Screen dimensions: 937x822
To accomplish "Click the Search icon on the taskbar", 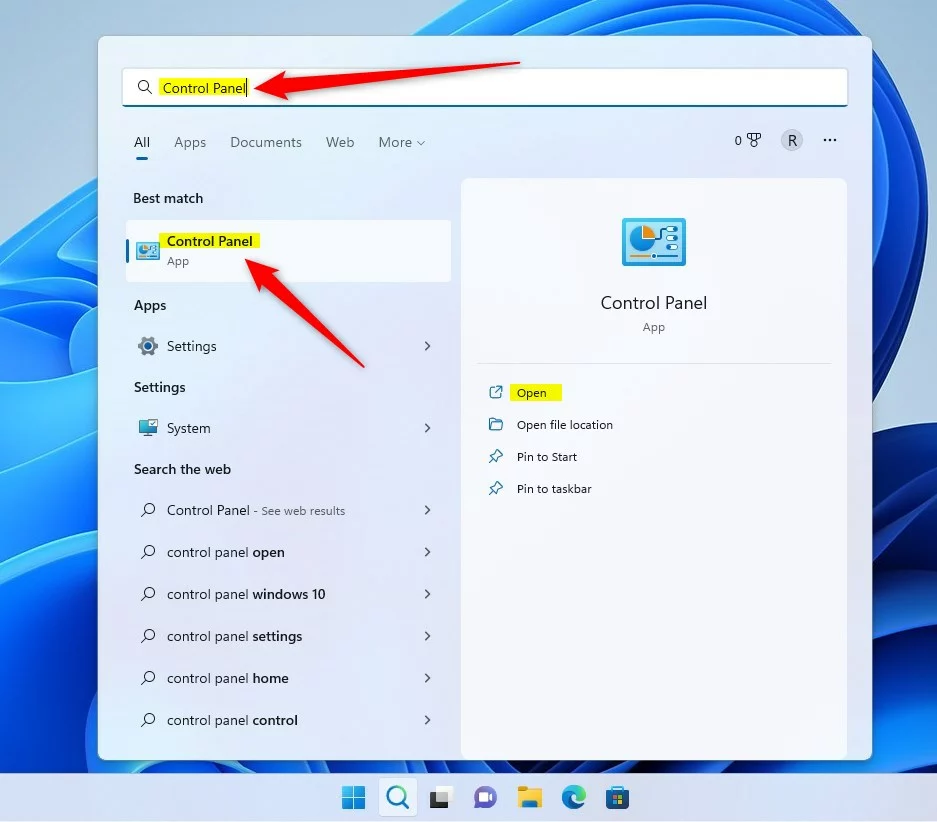I will point(397,798).
